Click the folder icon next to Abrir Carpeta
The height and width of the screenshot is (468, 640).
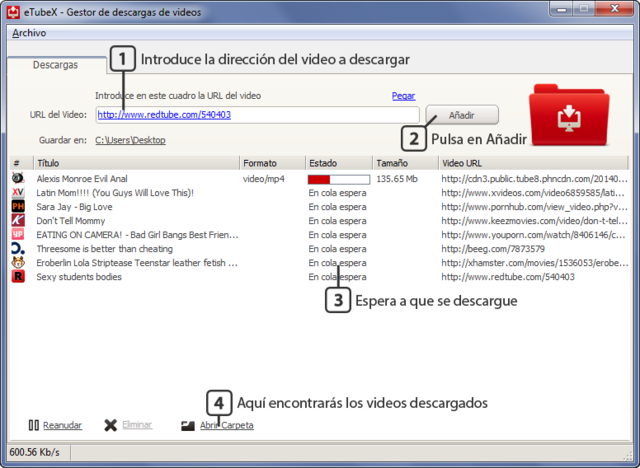click(188, 426)
